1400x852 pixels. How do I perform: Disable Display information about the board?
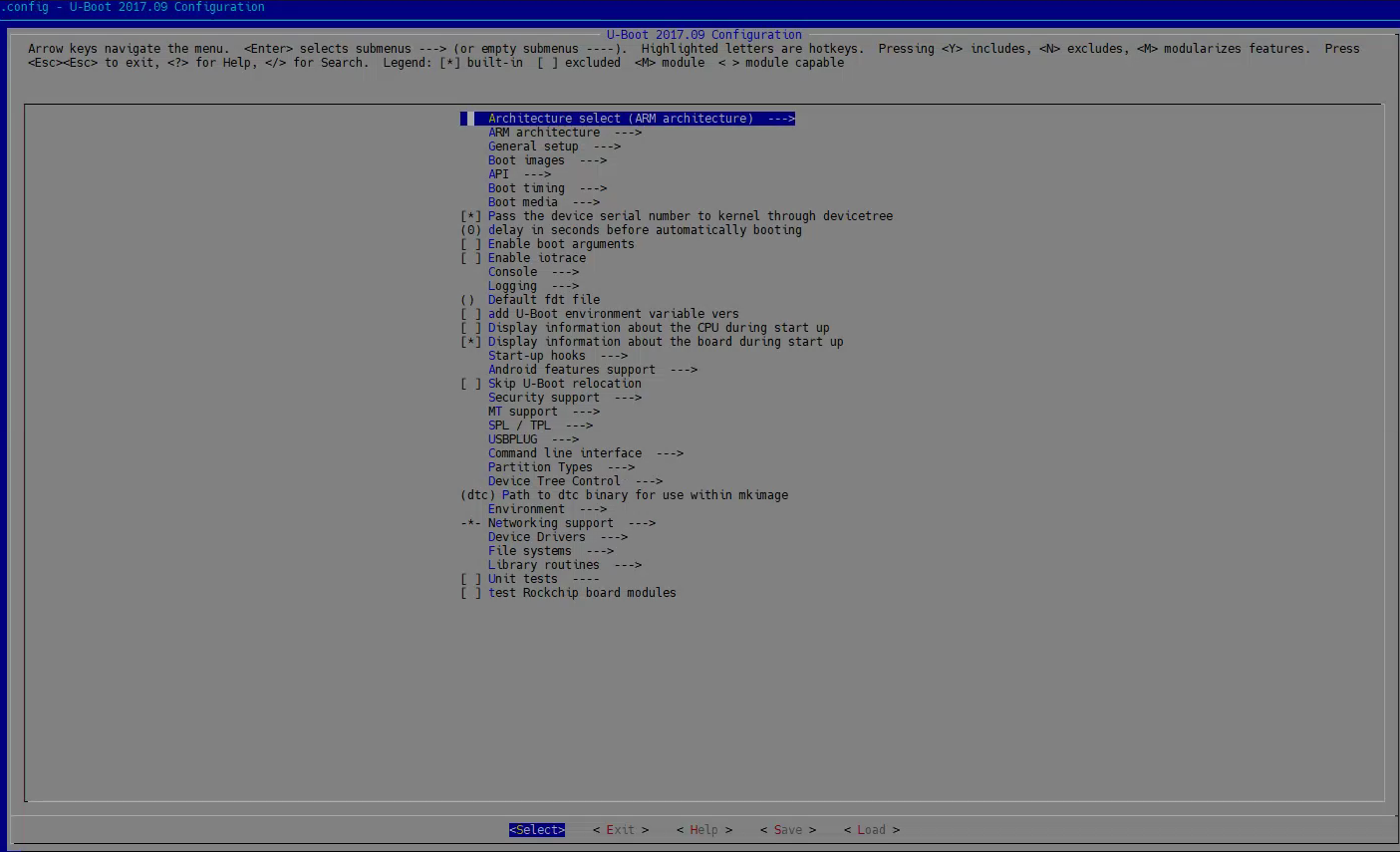click(652, 342)
